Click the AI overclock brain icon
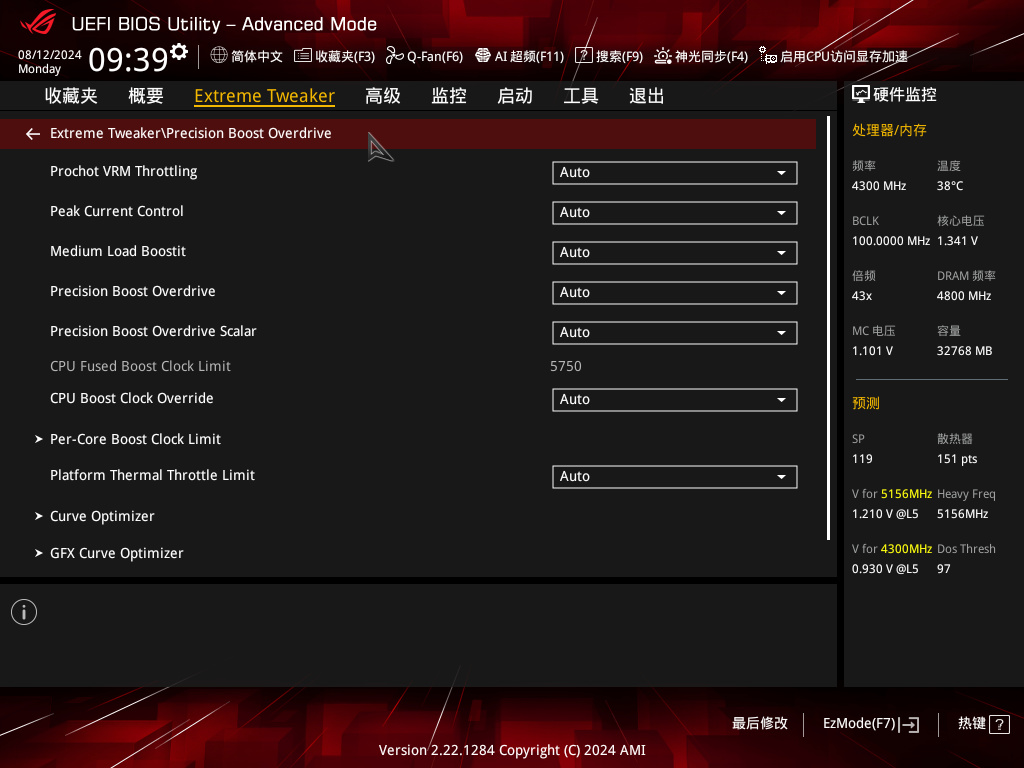This screenshot has width=1024, height=768. pyautogui.click(x=483, y=56)
